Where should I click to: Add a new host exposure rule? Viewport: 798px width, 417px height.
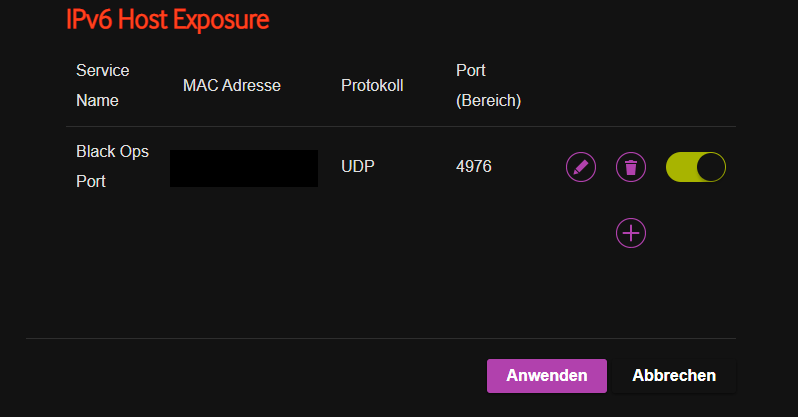631,233
